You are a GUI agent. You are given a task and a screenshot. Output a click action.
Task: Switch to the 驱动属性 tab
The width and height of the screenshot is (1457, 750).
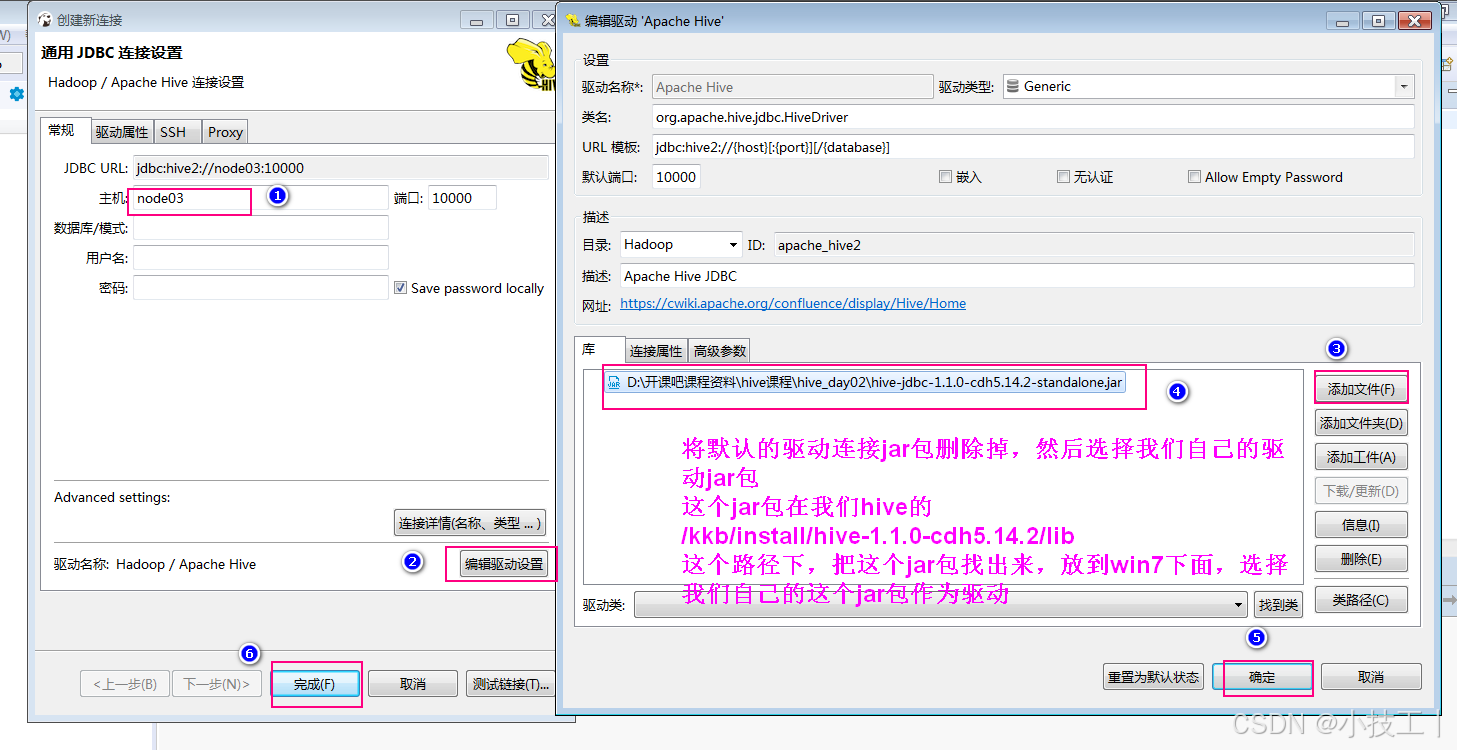tap(122, 132)
